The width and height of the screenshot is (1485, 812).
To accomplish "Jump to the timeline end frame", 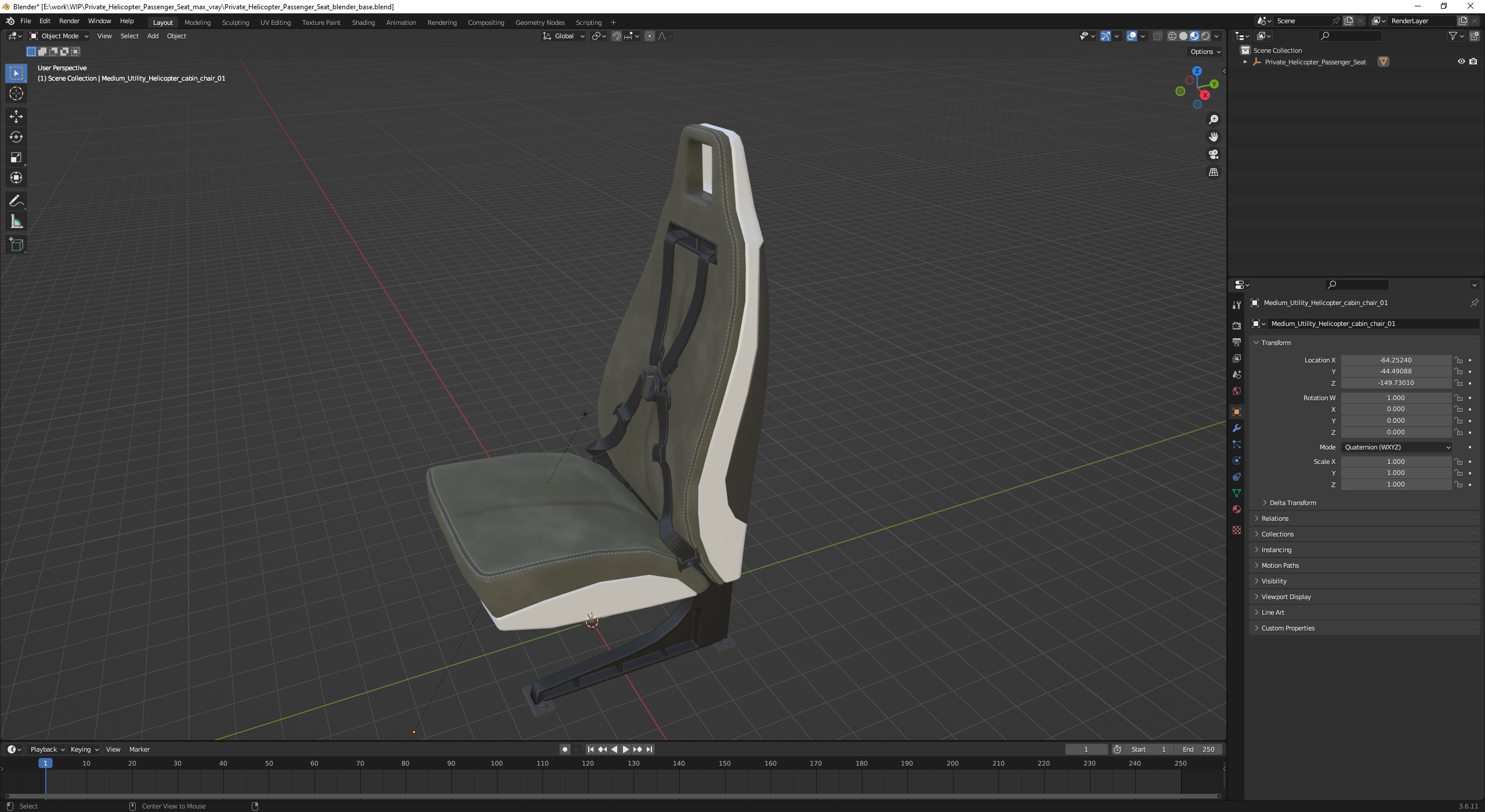I will click(650, 749).
